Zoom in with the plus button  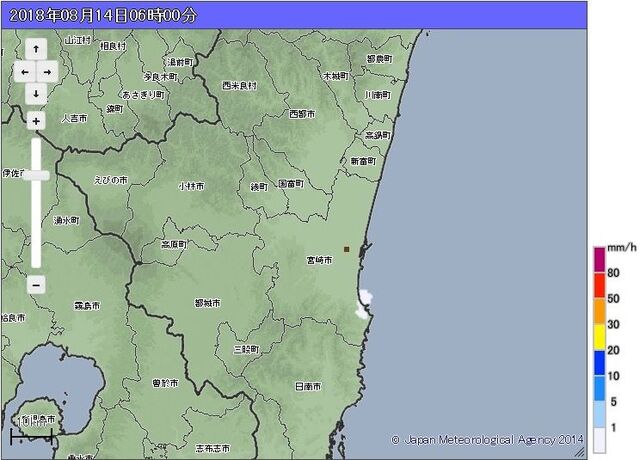(x=36, y=121)
